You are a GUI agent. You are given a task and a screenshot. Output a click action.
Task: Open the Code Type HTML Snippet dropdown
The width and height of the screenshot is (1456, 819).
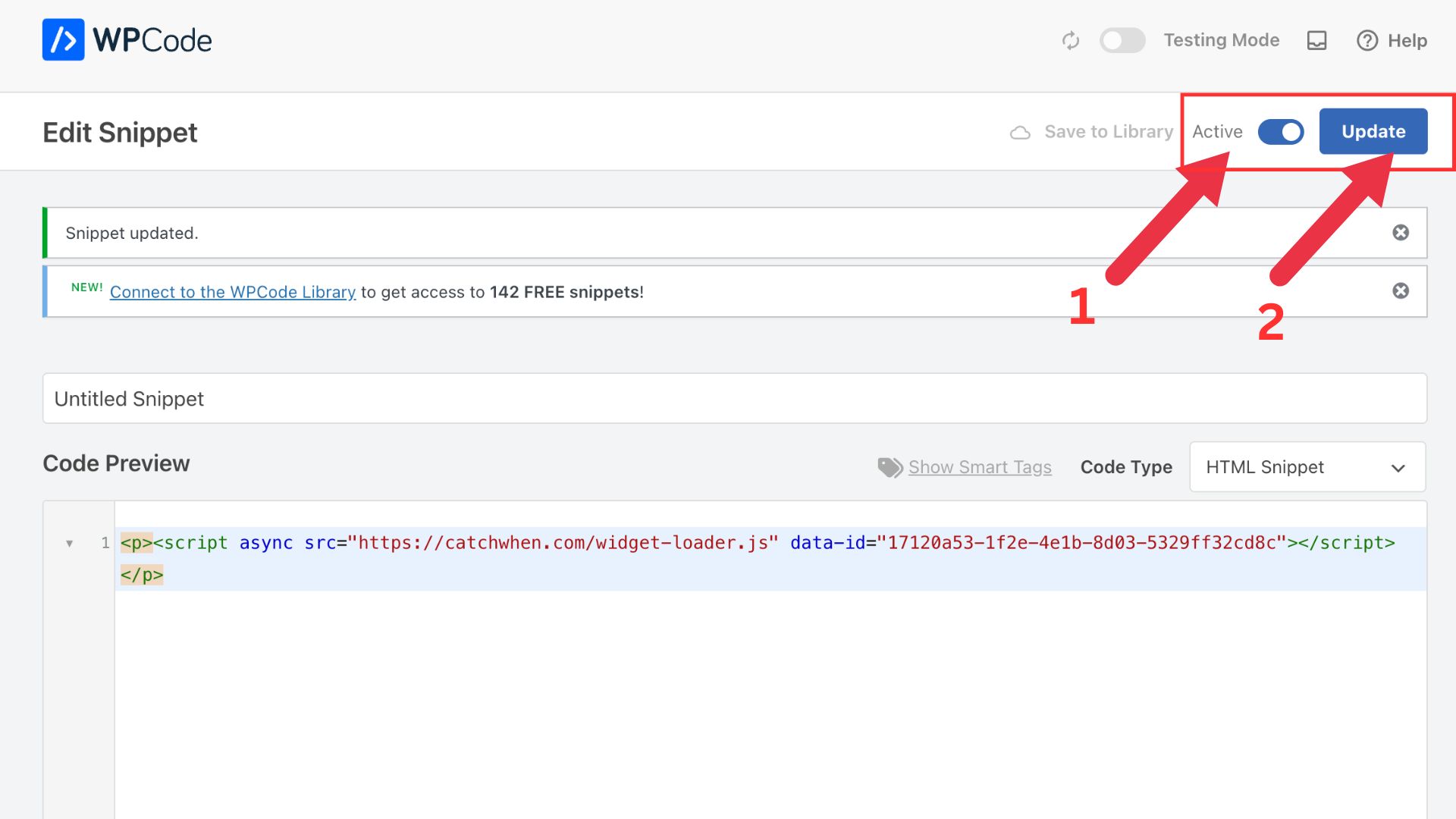tap(1307, 467)
